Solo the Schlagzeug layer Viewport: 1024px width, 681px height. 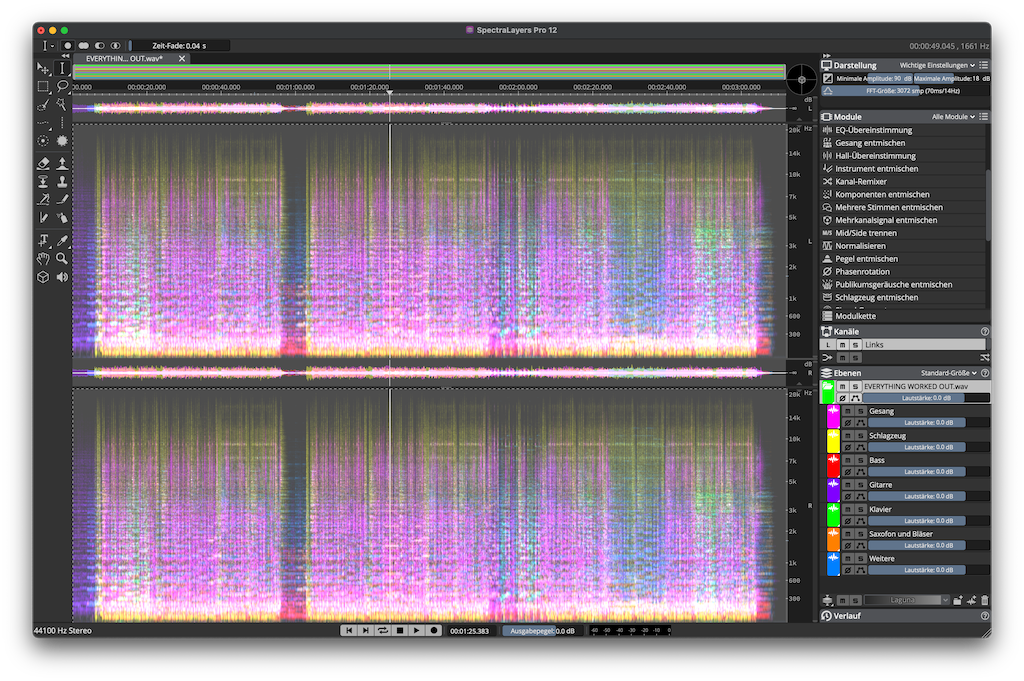pos(860,436)
